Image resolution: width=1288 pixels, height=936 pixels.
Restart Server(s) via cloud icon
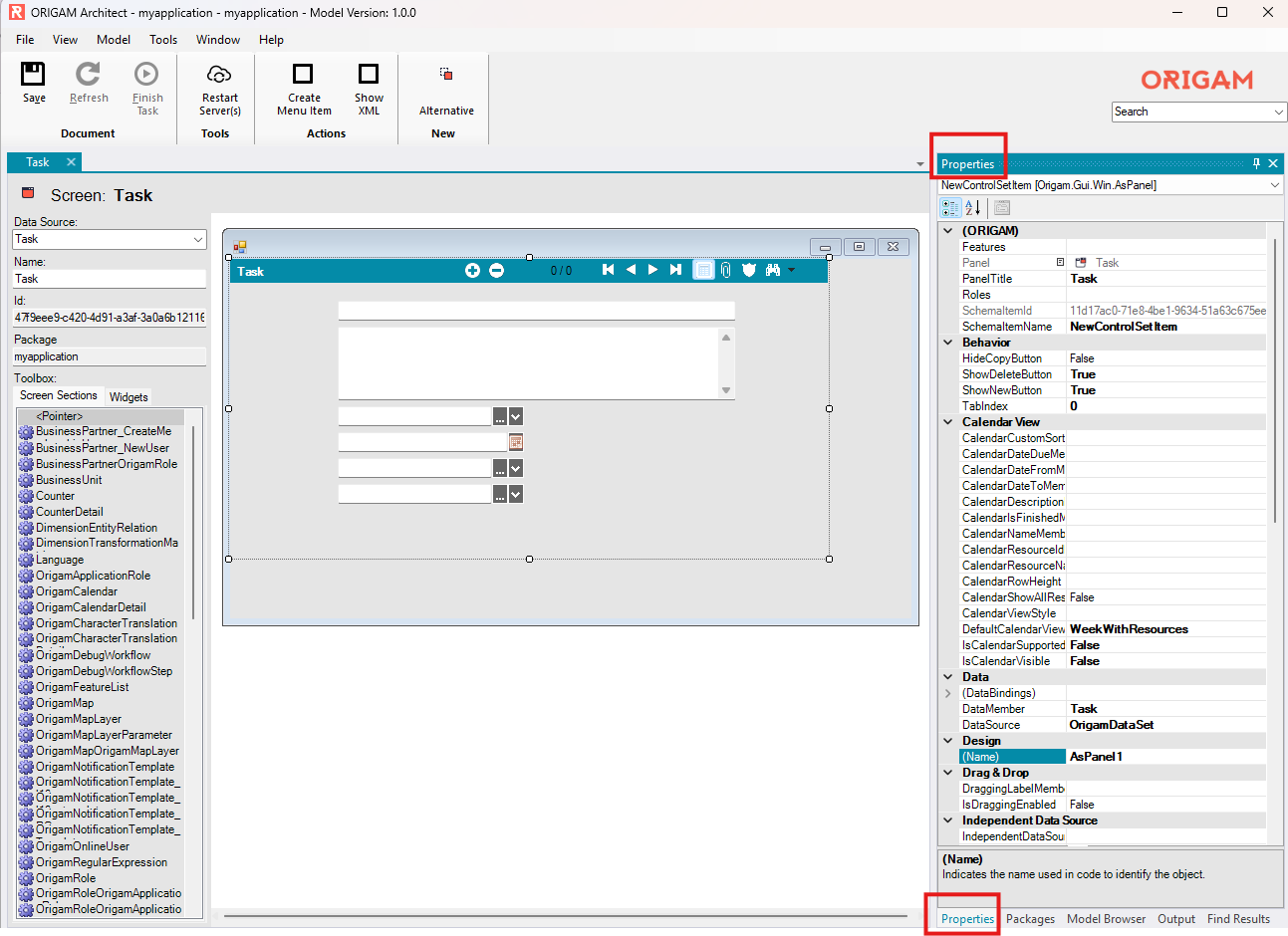pos(219,75)
